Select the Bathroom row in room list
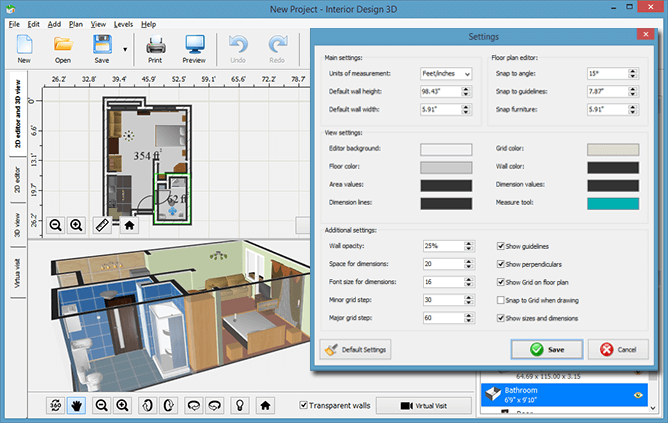 564,394
